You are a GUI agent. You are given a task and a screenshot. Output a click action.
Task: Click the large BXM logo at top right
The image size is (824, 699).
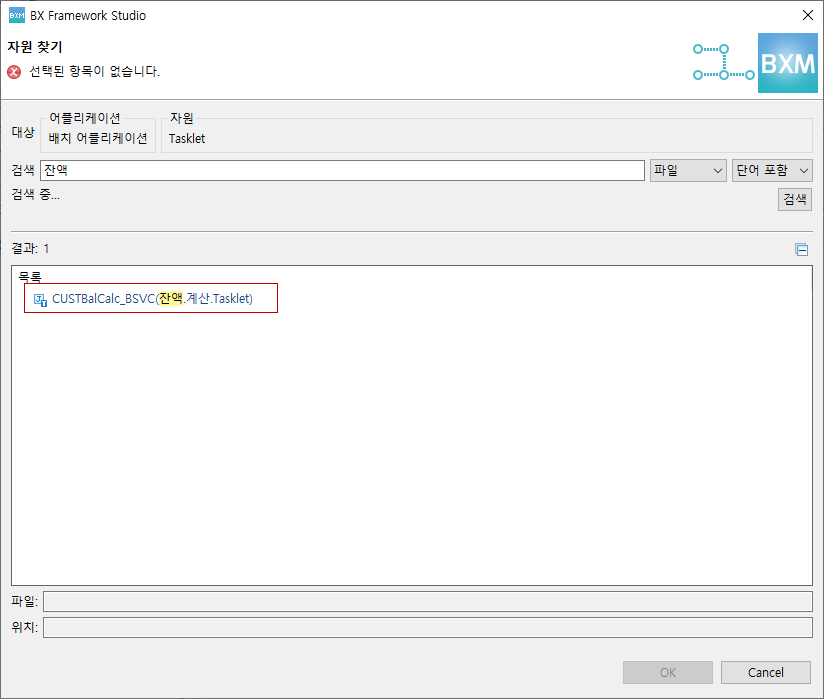coord(787,62)
